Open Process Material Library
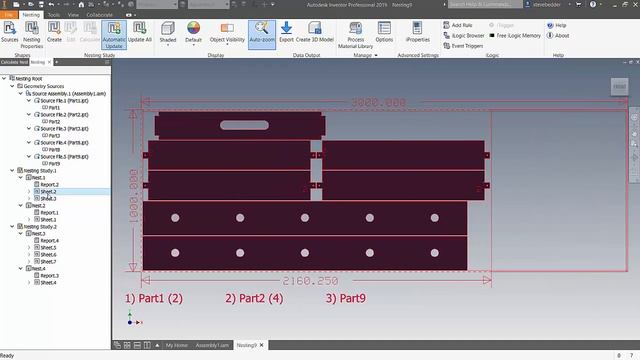The width and height of the screenshot is (640, 360). [356, 35]
